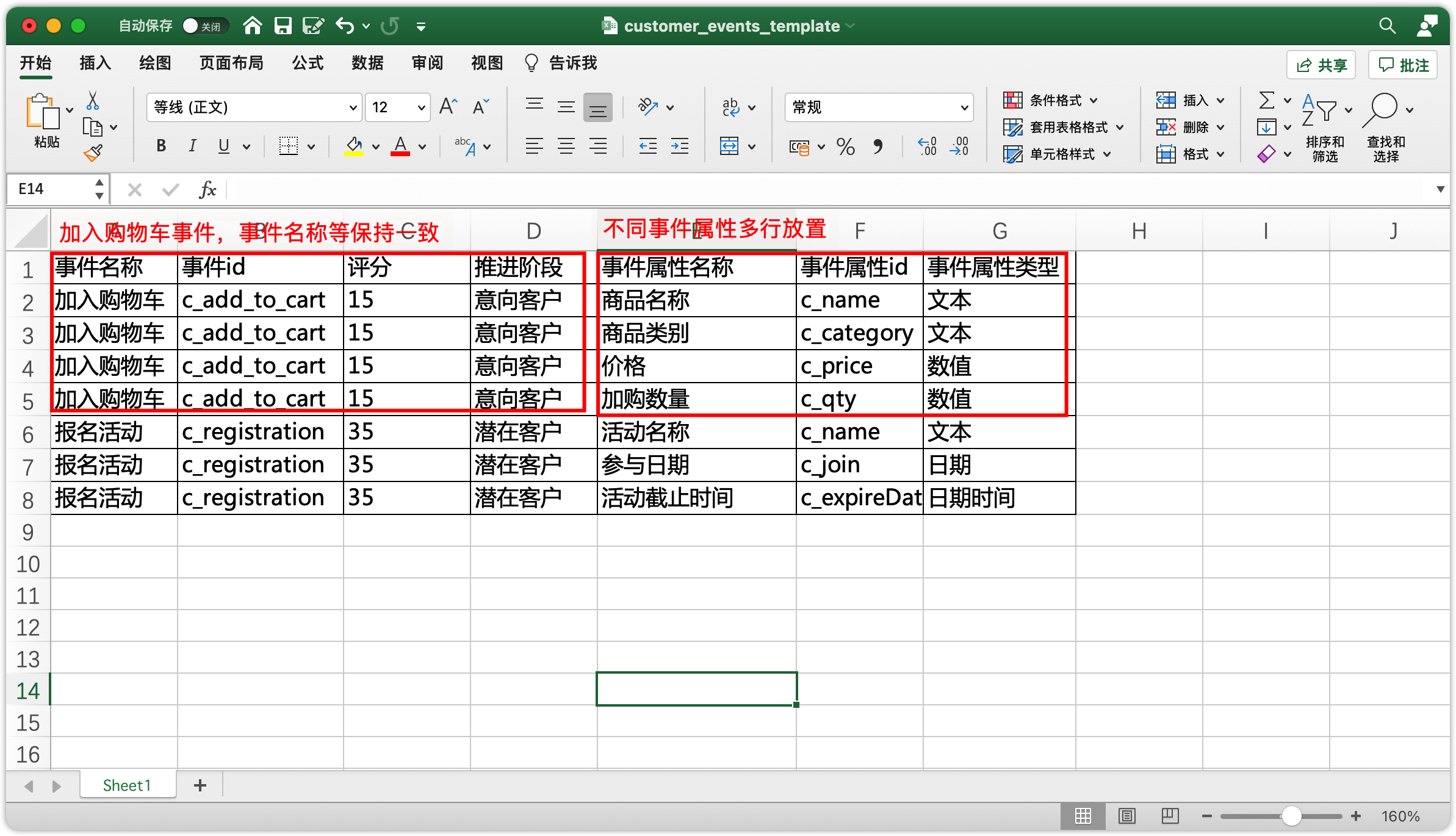Switch to Page Layout view icon
1456x836 pixels.
coord(1126,816)
